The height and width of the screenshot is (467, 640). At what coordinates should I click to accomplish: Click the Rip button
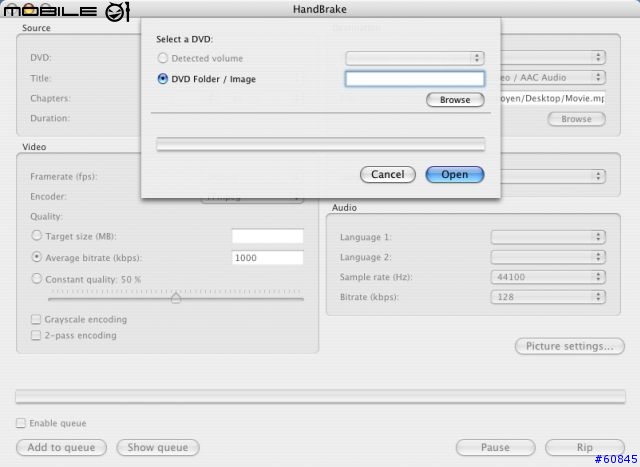pos(585,447)
